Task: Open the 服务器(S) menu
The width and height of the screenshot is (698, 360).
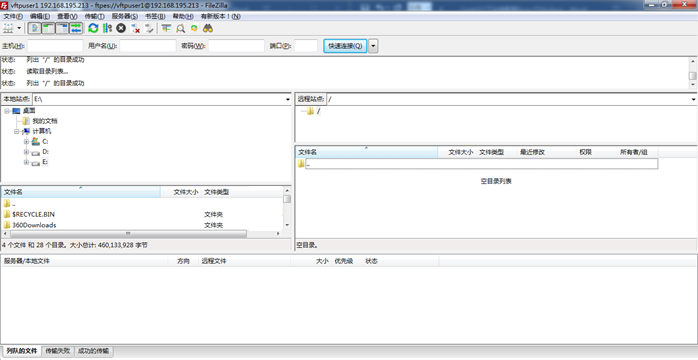Action: [125, 16]
